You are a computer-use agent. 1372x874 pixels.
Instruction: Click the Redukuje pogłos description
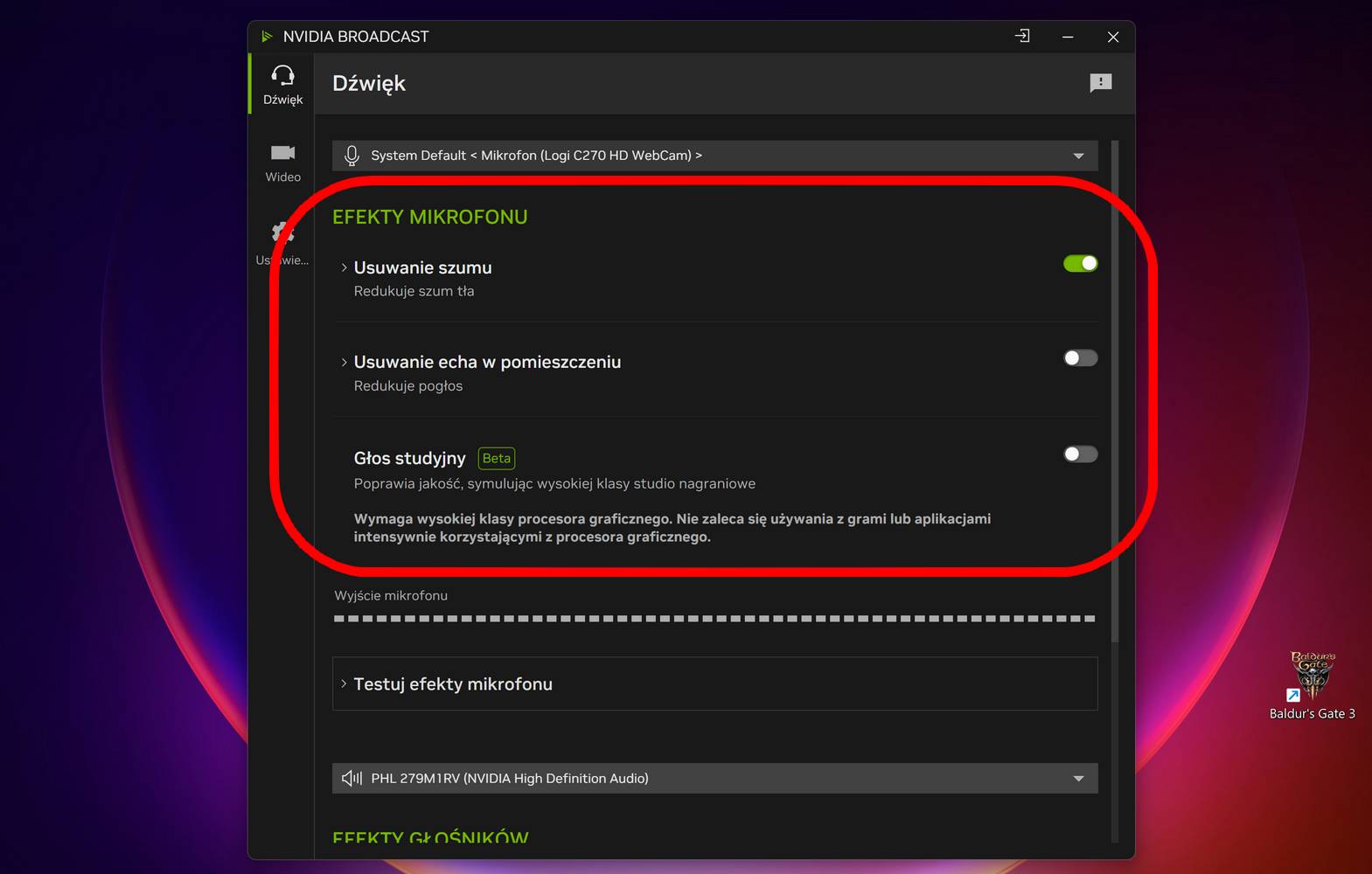(x=408, y=385)
